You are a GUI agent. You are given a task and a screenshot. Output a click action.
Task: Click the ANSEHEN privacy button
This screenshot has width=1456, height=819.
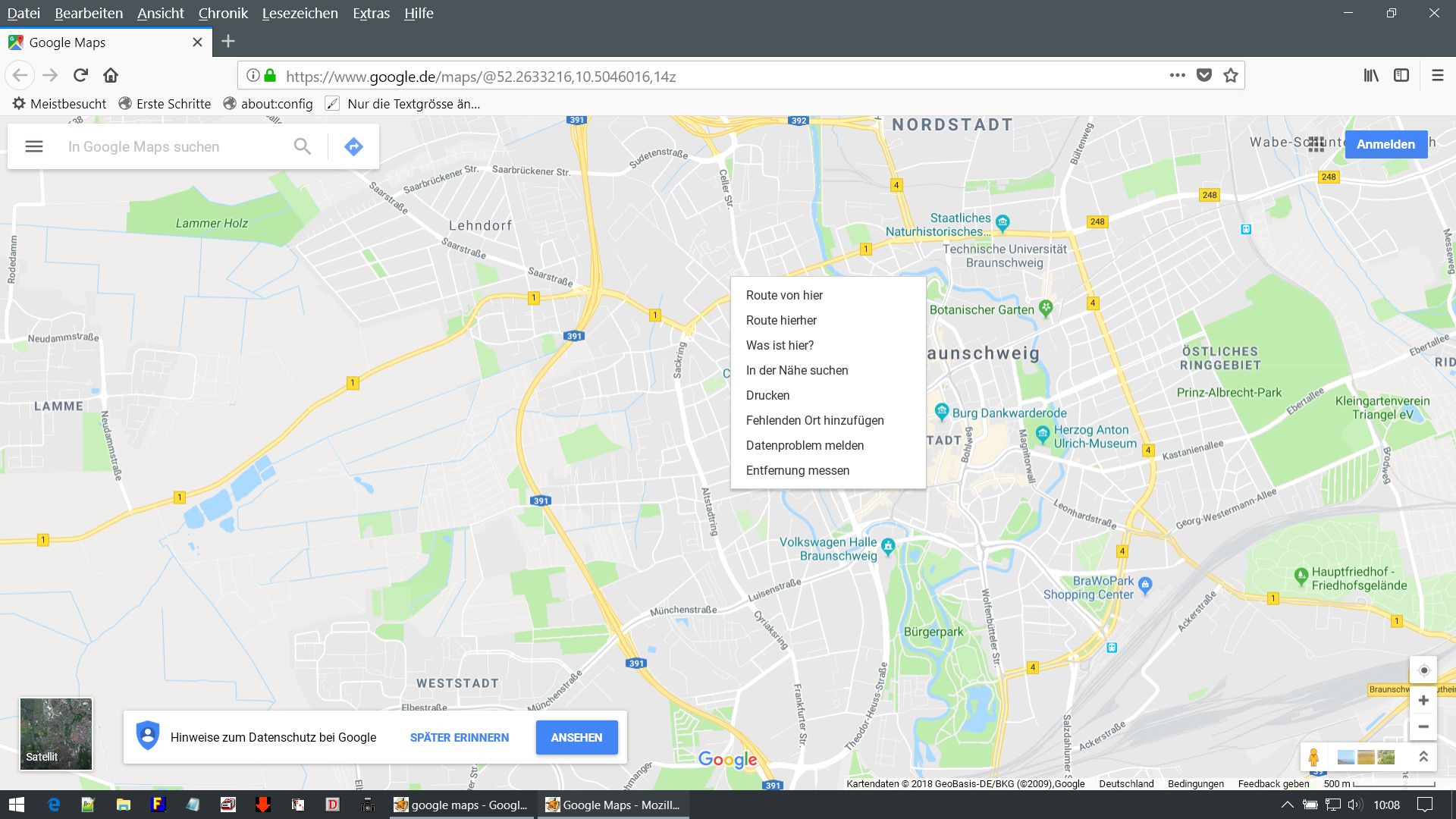(576, 737)
